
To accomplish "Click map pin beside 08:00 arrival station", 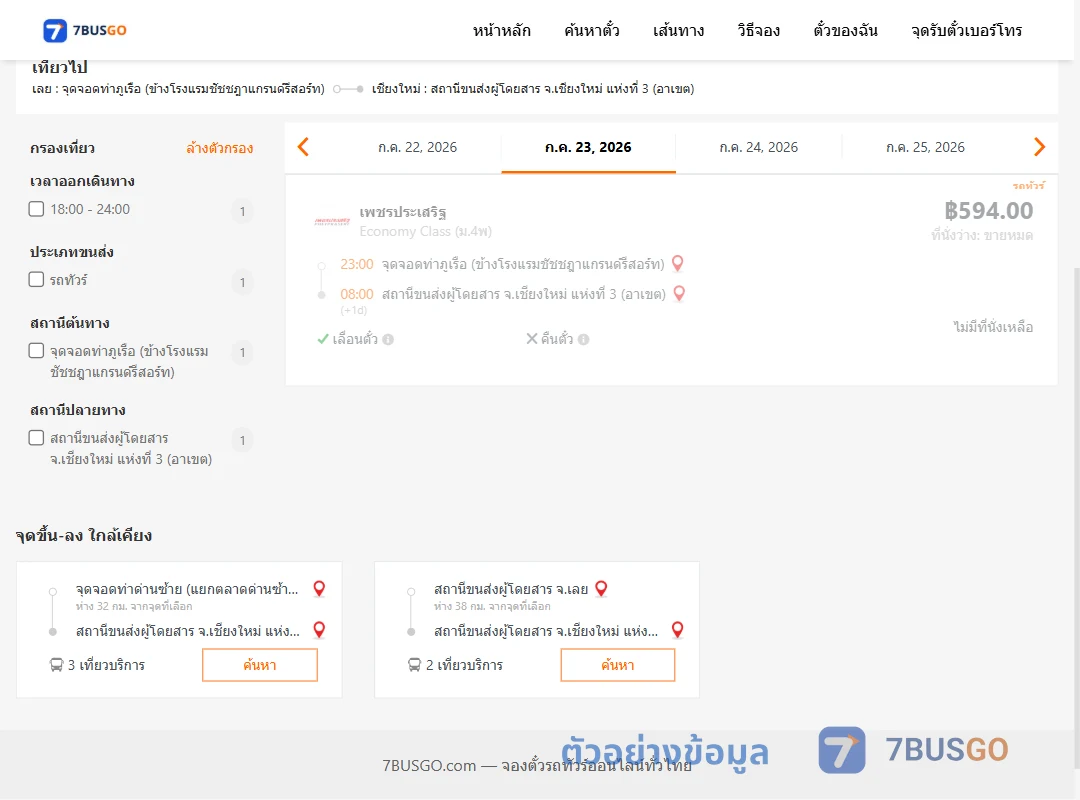I will pyautogui.click(x=679, y=294).
